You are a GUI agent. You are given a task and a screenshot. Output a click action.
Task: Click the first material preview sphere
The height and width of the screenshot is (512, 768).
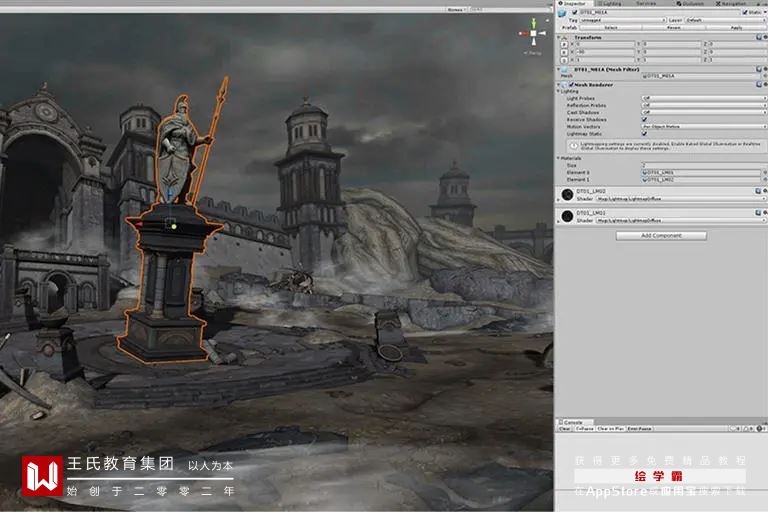[x=567, y=195]
